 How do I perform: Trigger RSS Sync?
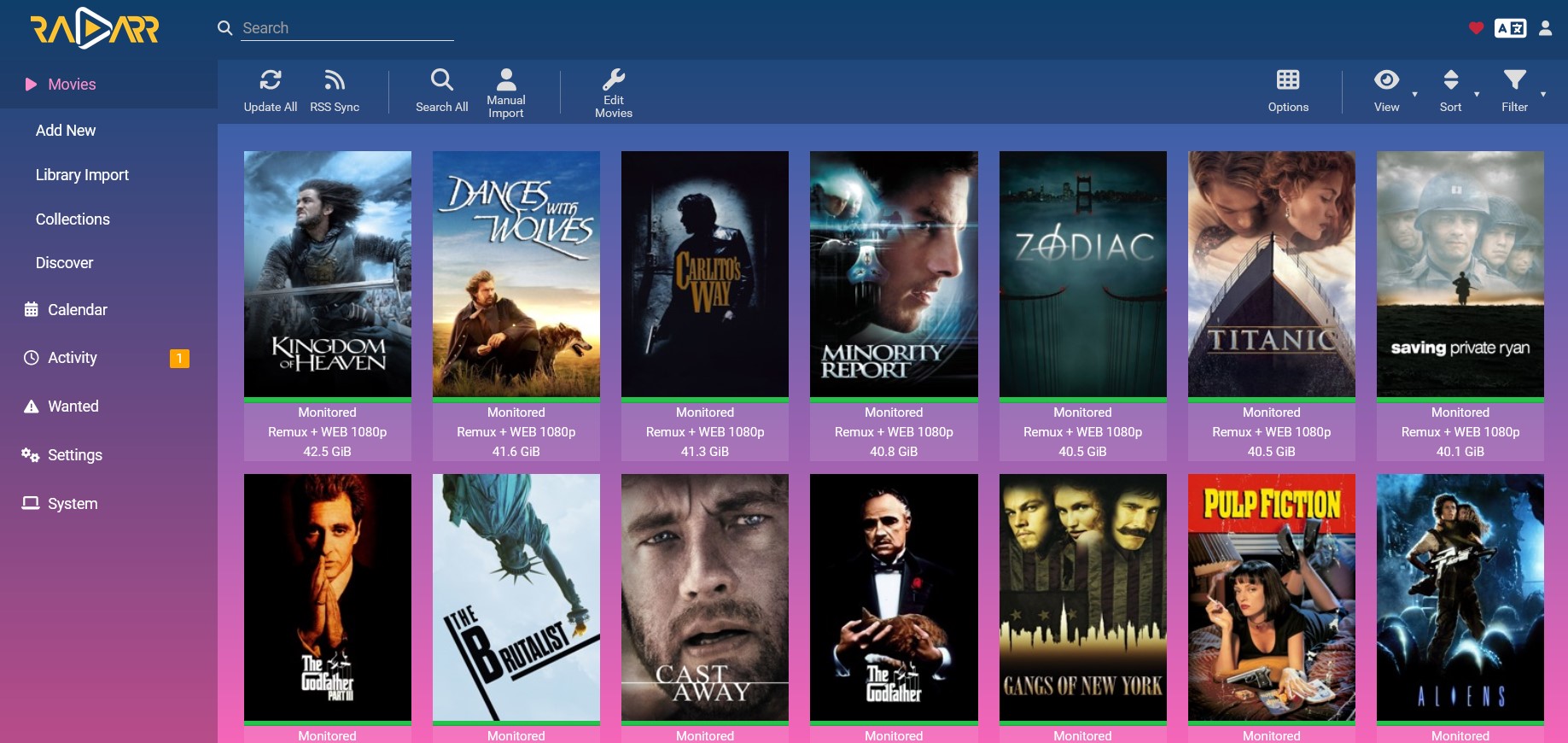[335, 91]
